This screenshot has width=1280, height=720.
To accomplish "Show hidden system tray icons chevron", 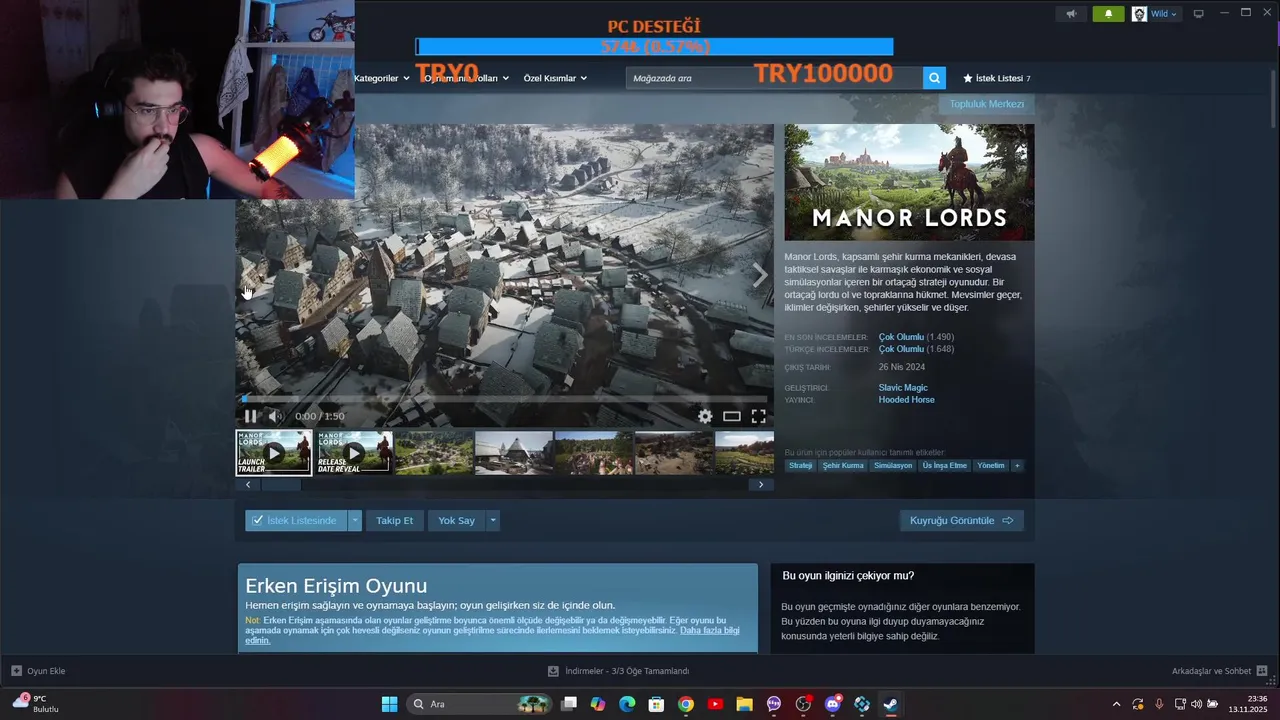I will 1116,704.
